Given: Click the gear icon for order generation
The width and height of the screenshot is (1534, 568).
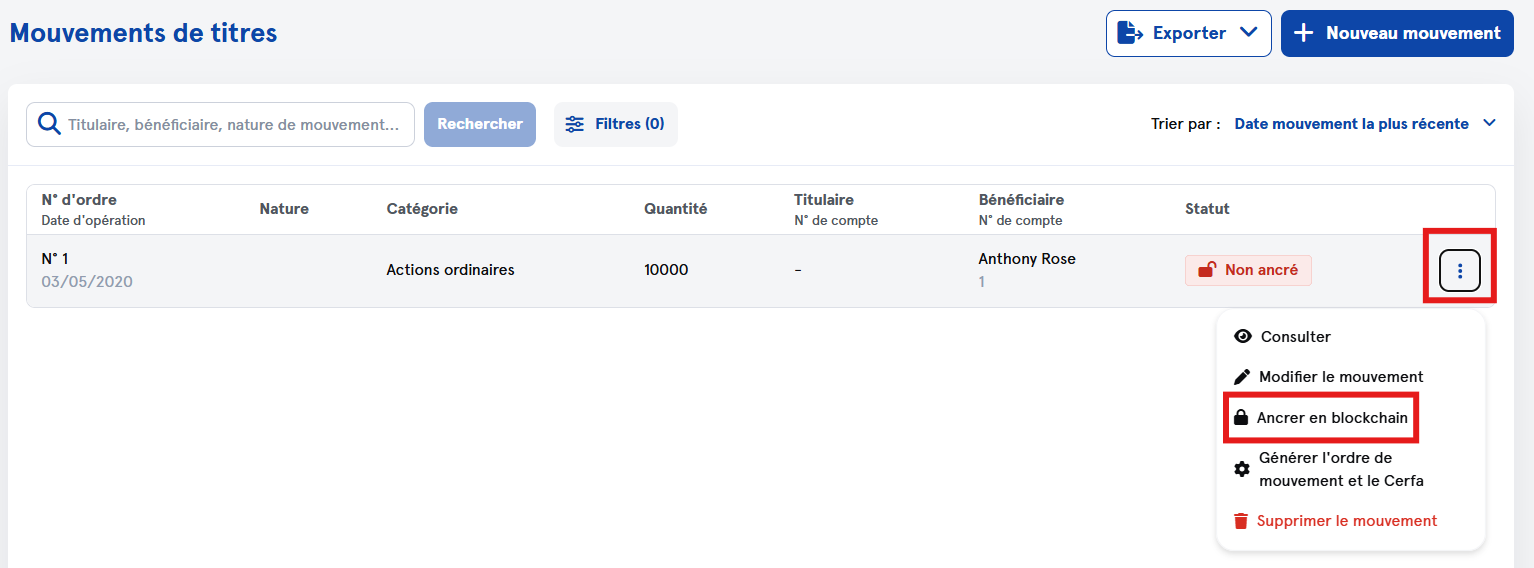Looking at the screenshot, I should pos(1242,469).
